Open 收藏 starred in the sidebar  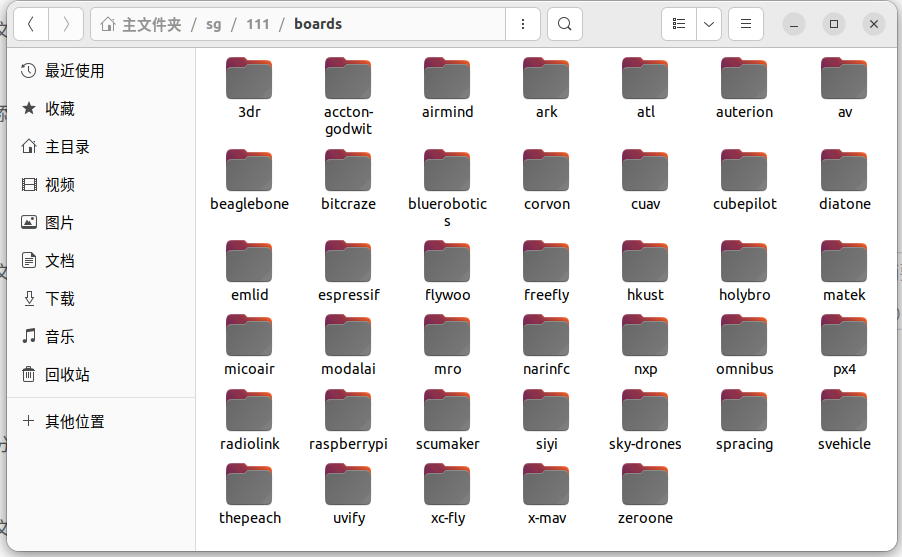(x=101, y=109)
